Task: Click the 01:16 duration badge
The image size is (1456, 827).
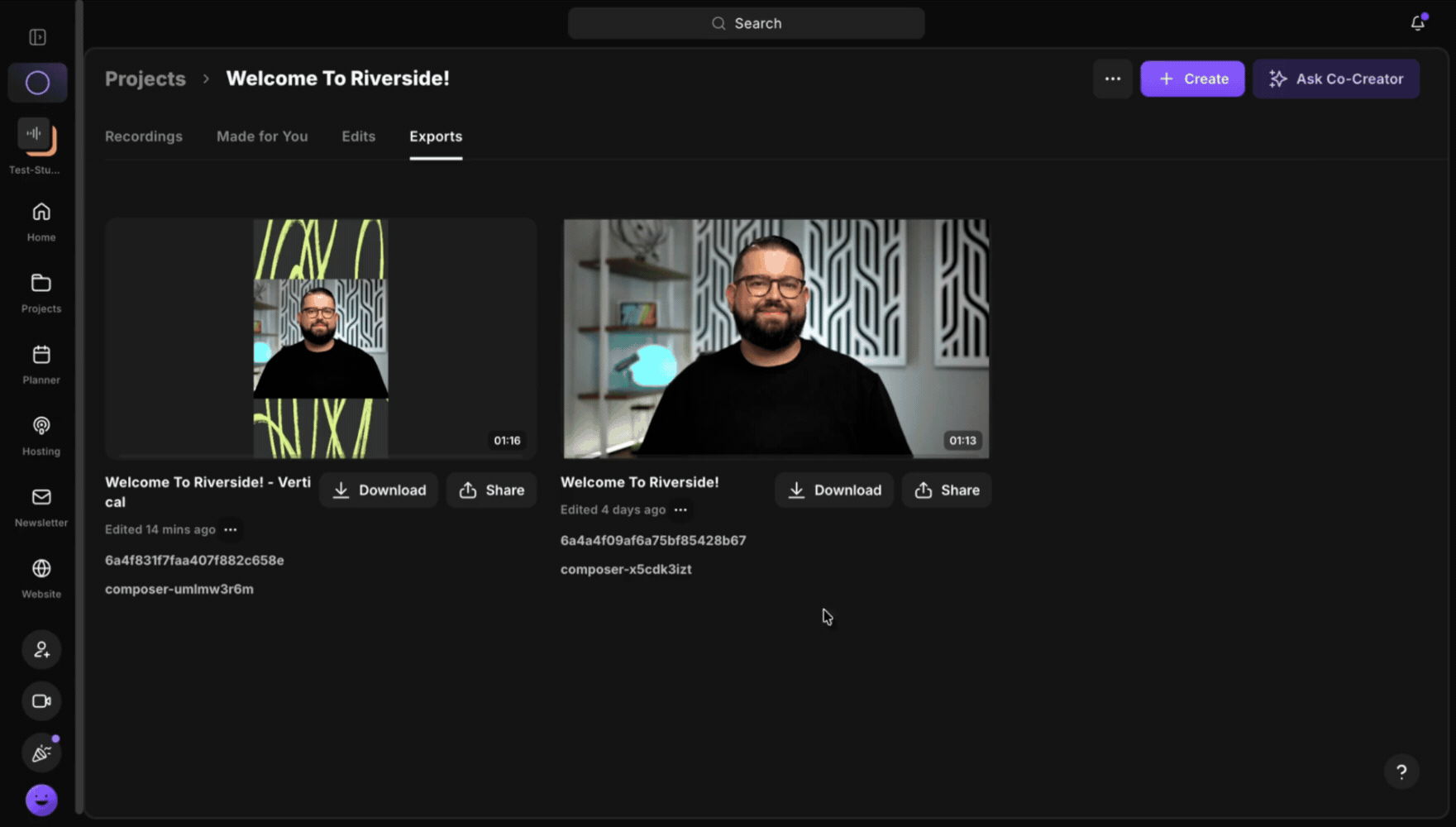Action: tap(507, 441)
